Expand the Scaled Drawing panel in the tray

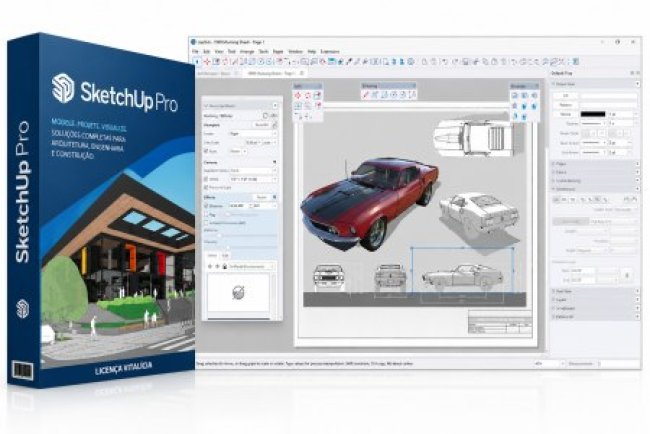[596, 181]
